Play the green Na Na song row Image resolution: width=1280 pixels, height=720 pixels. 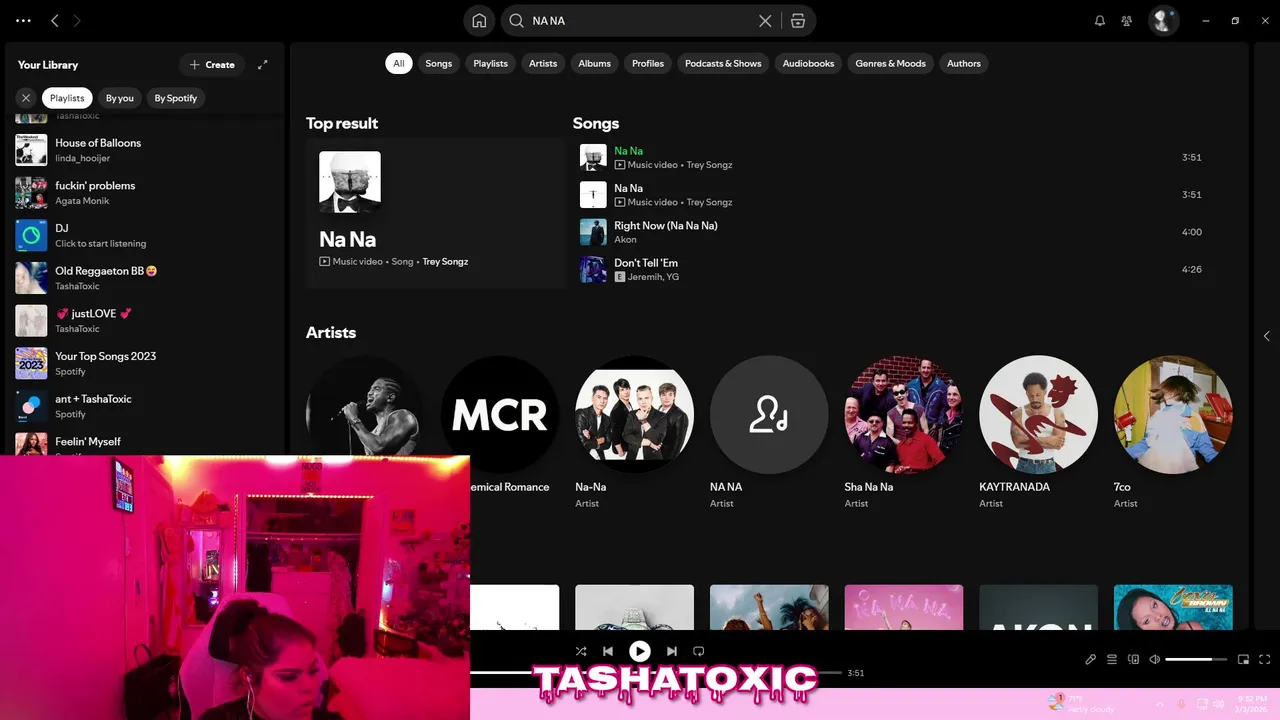point(896,157)
